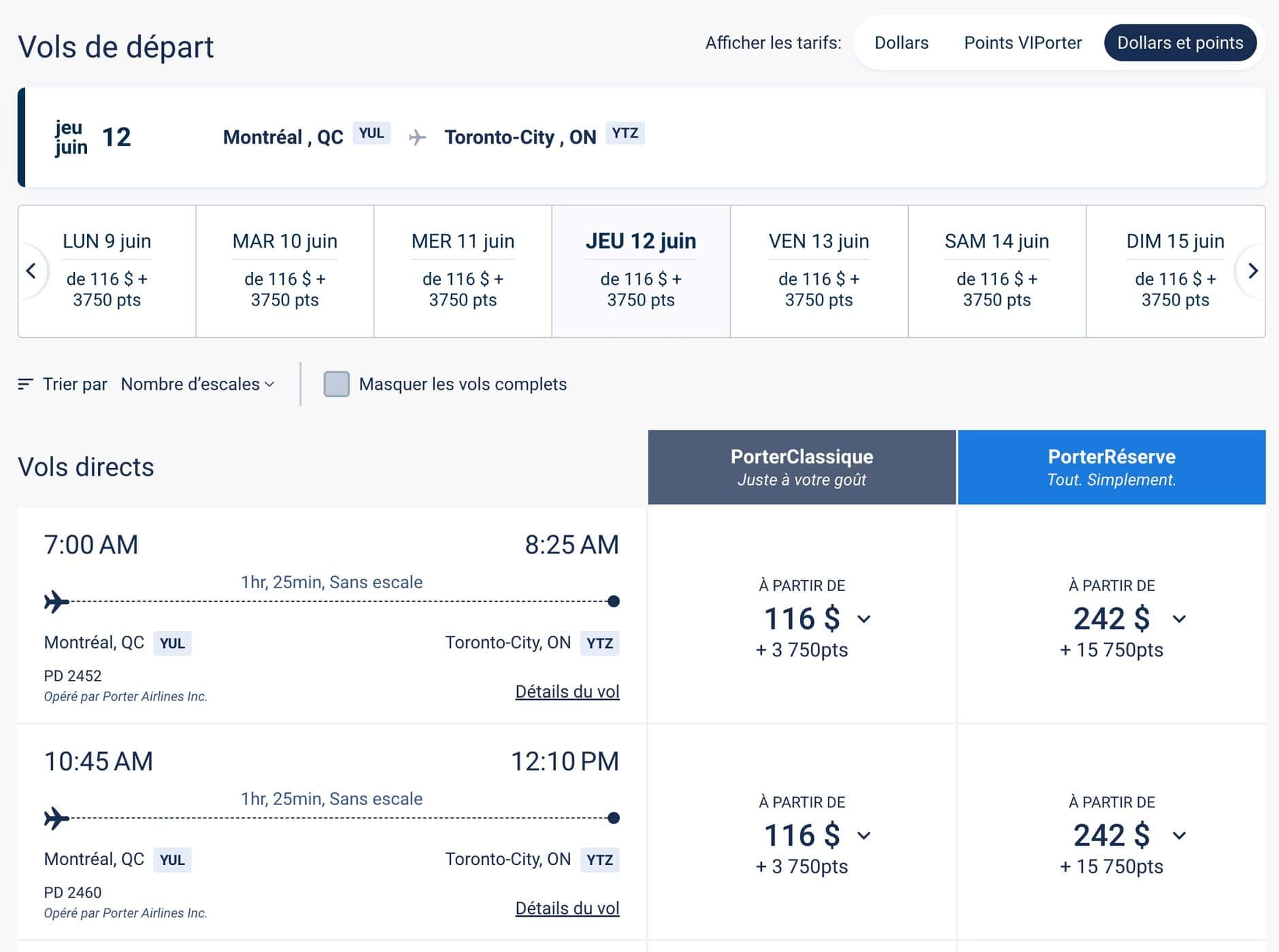Click airplane icon on 7:00 AM flight
The height and width of the screenshot is (952, 1279).
tap(56, 602)
